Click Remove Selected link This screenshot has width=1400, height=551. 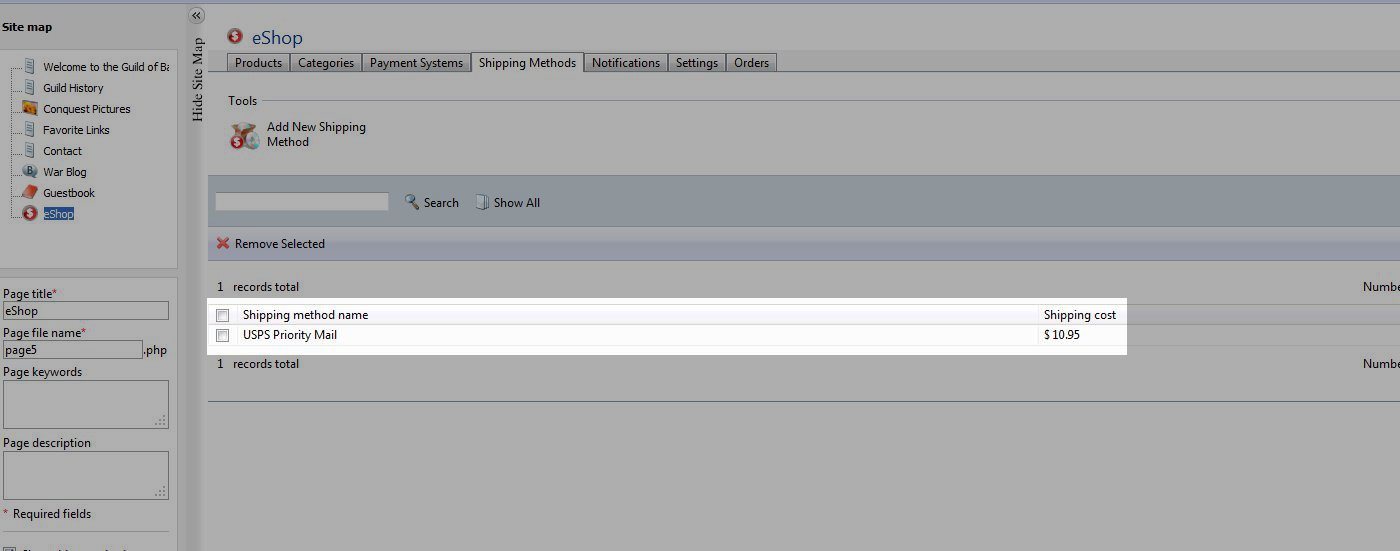(x=280, y=243)
